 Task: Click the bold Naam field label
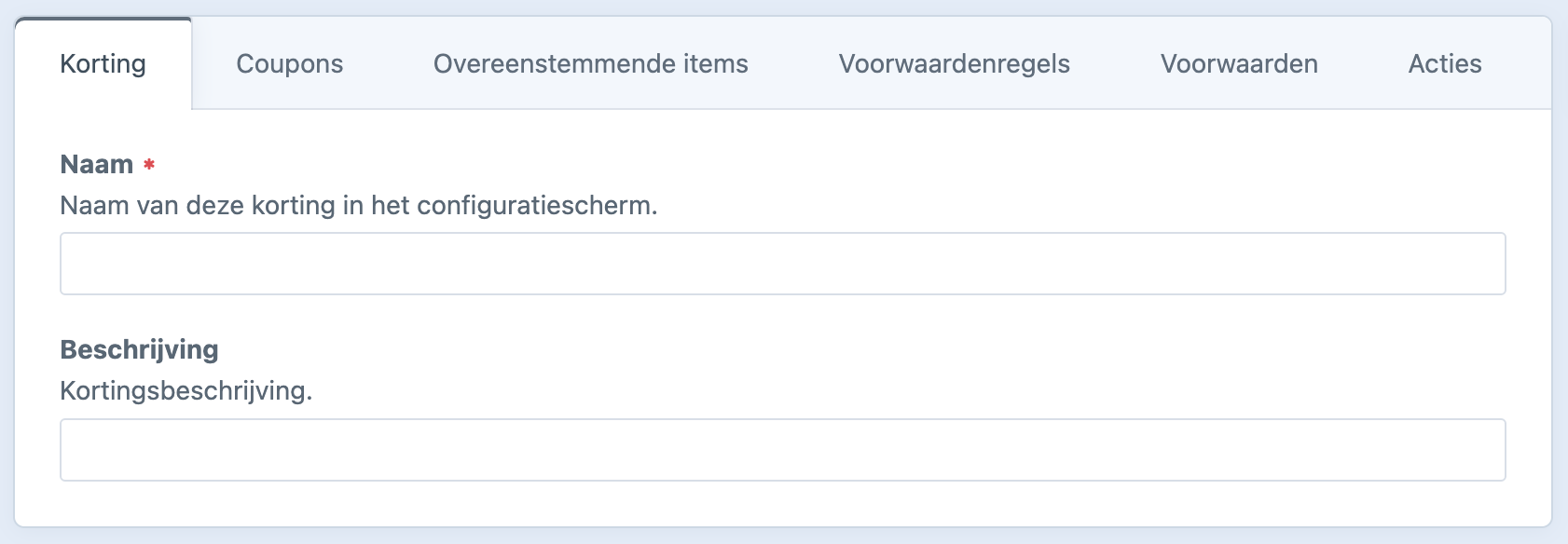96,165
